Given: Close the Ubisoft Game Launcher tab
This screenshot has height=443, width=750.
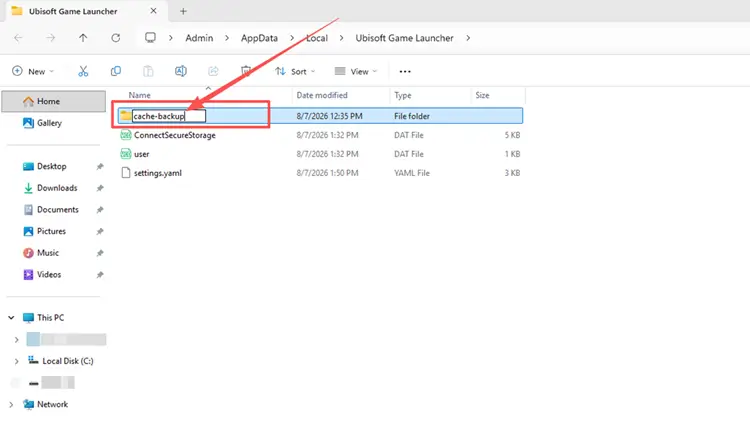Looking at the screenshot, I should (x=154, y=11).
